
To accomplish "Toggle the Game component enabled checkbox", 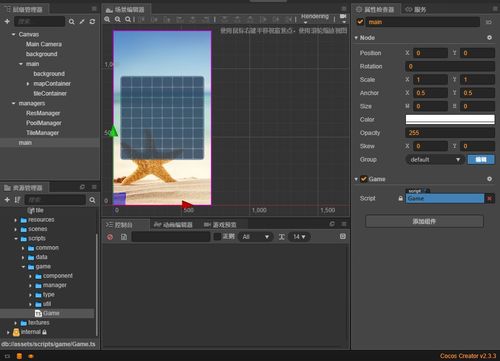I will point(364,179).
